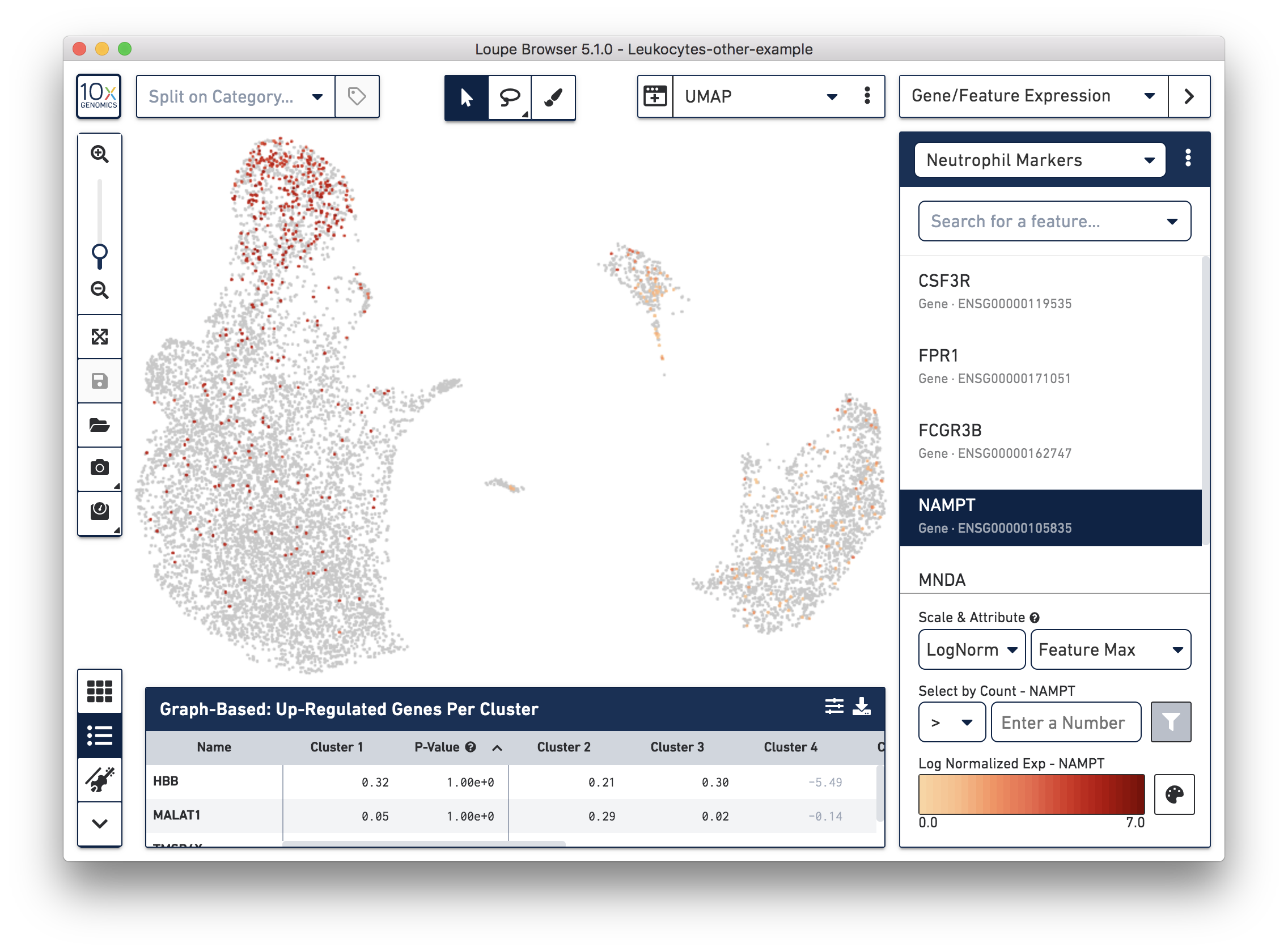
Task: Select the lasso selection tool
Action: tap(510, 97)
